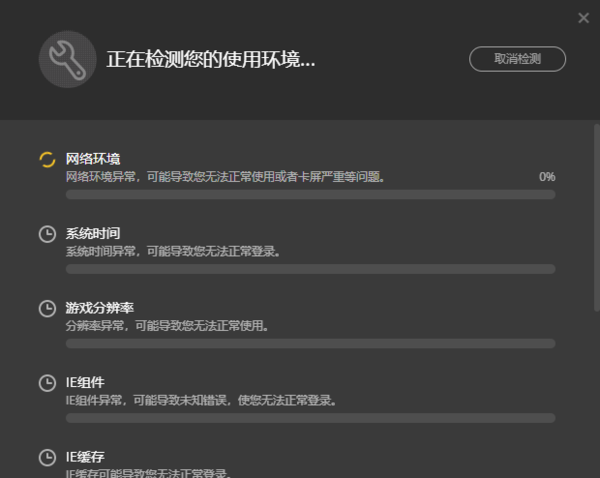Click the 系统时间 progress bar
600x478 pixels.
(310, 269)
